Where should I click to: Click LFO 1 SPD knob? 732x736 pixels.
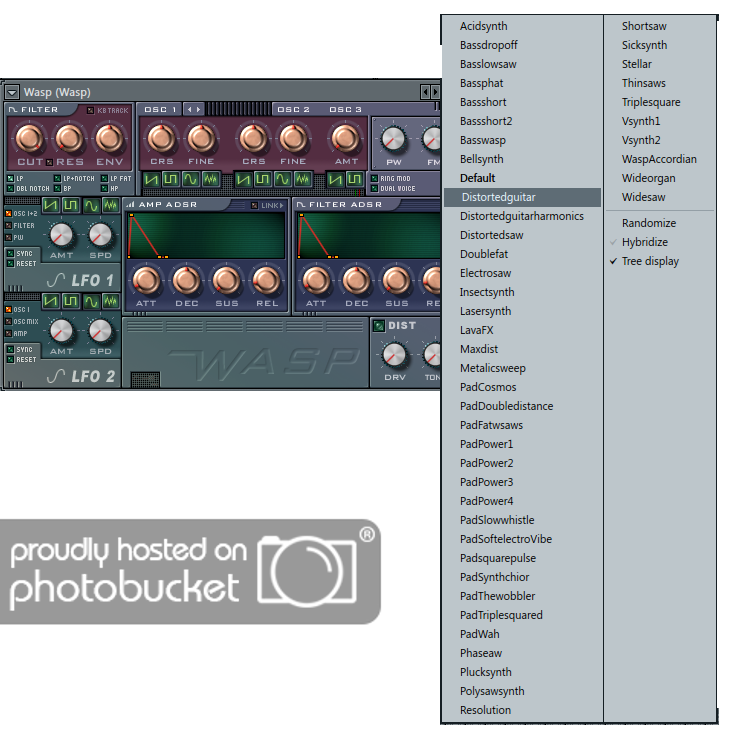pyautogui.click(x=100, y=235)
